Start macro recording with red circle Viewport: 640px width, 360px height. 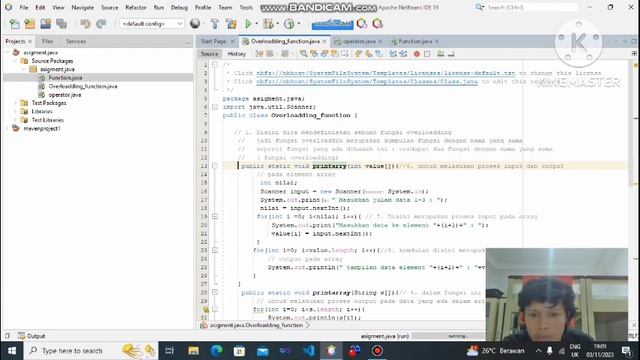(x=416, y=54)
